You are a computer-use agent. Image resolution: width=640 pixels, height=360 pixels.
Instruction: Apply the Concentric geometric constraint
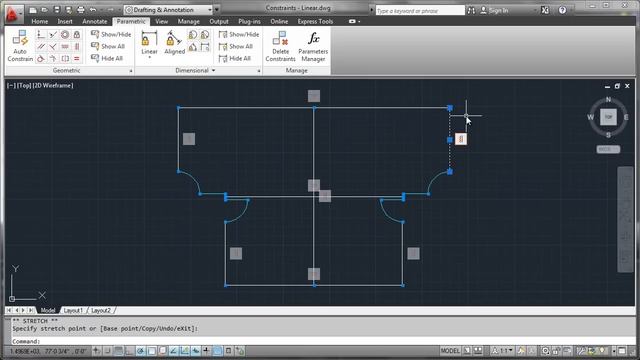point(64,35)
